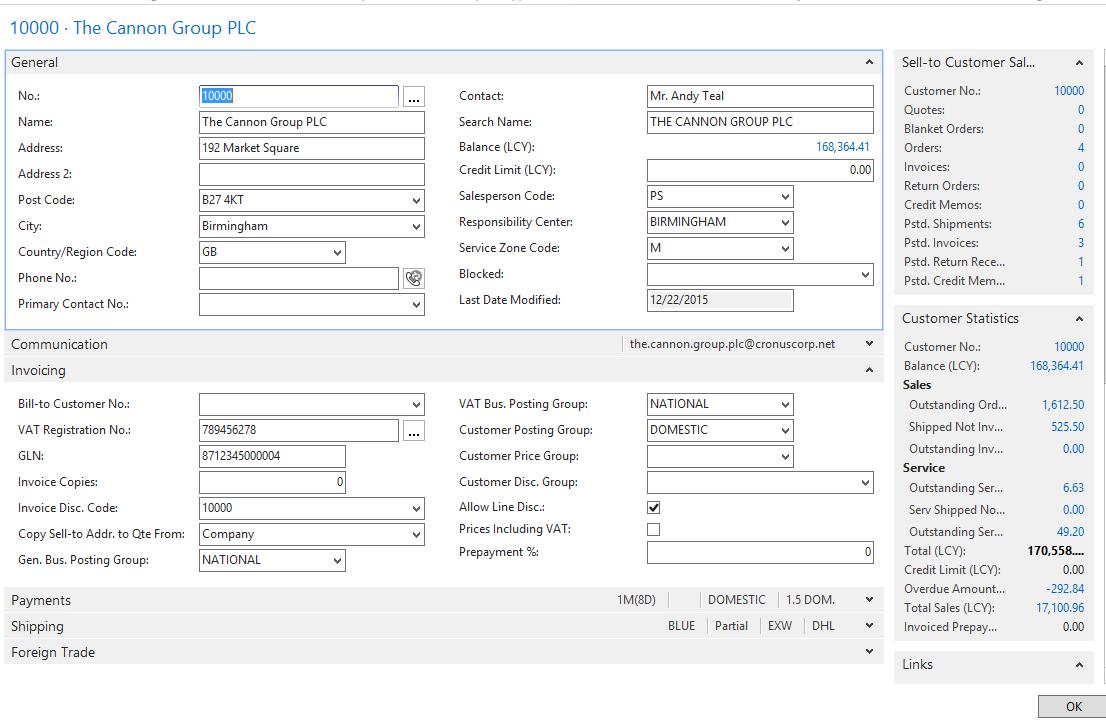The image size is (1106, 725).
Task: Open the Blocked dropdown
Action: point(865,274)
